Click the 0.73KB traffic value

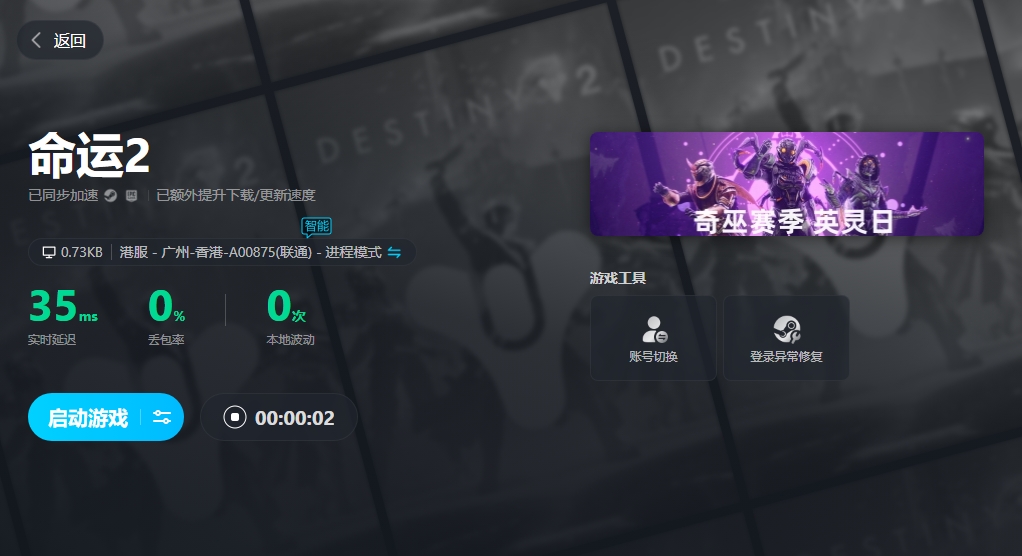[81, 252]
